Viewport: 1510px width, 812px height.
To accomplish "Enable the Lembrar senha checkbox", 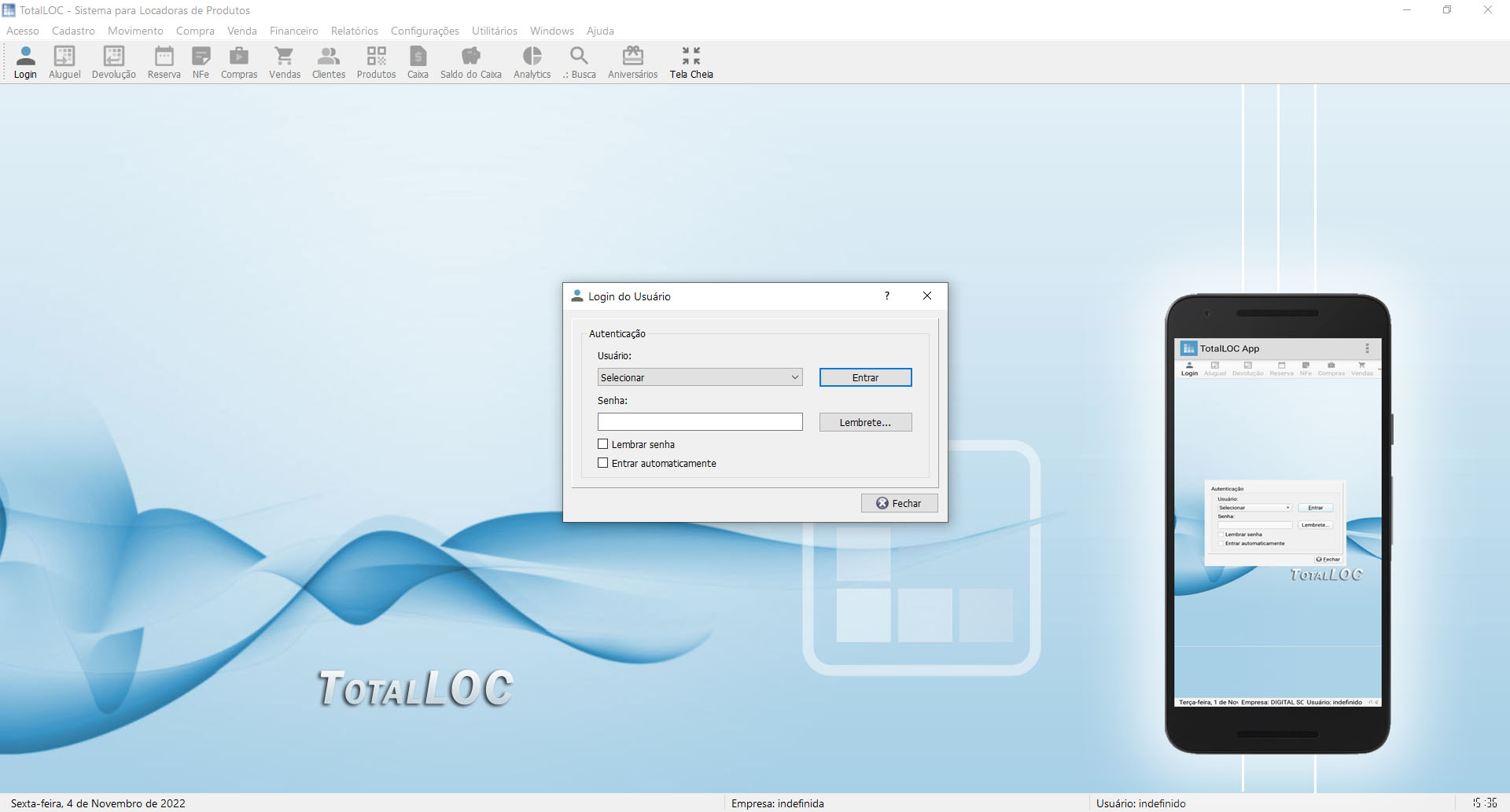I will [x=603, y=444].
